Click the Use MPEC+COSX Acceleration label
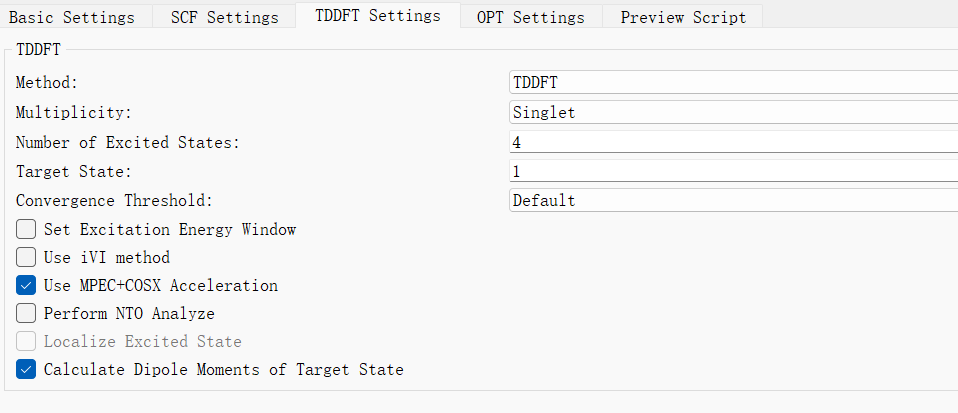The image size is (958, 413). [x=161, y=285]
